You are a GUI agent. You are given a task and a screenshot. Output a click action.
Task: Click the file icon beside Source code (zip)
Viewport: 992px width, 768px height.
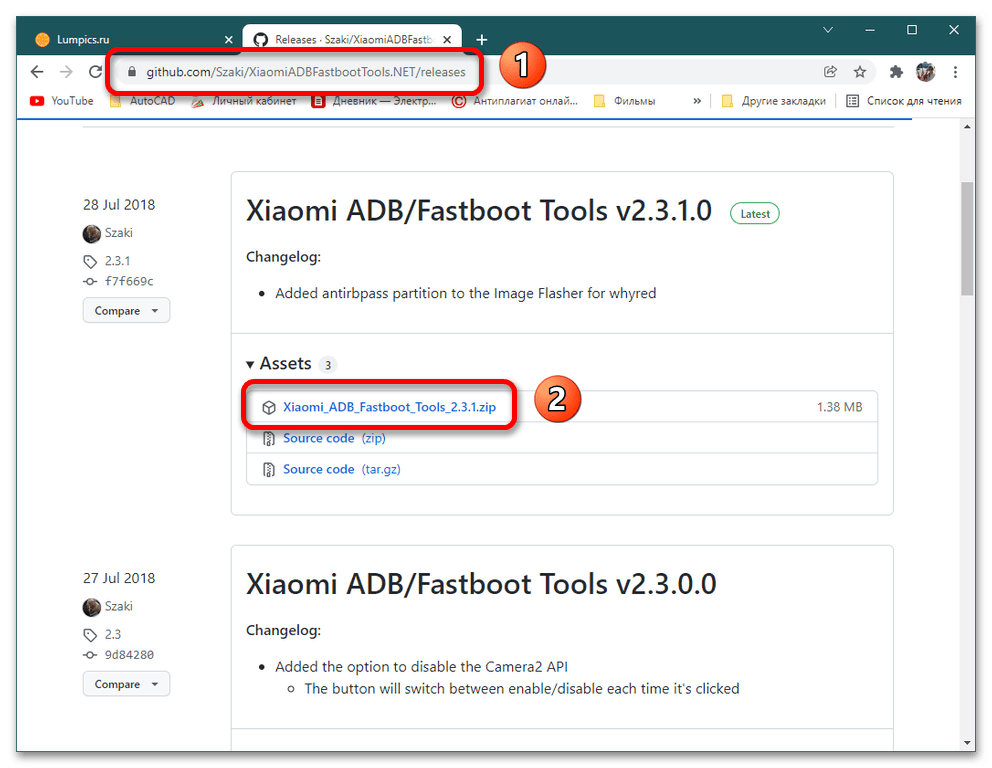tap(269, 438)
